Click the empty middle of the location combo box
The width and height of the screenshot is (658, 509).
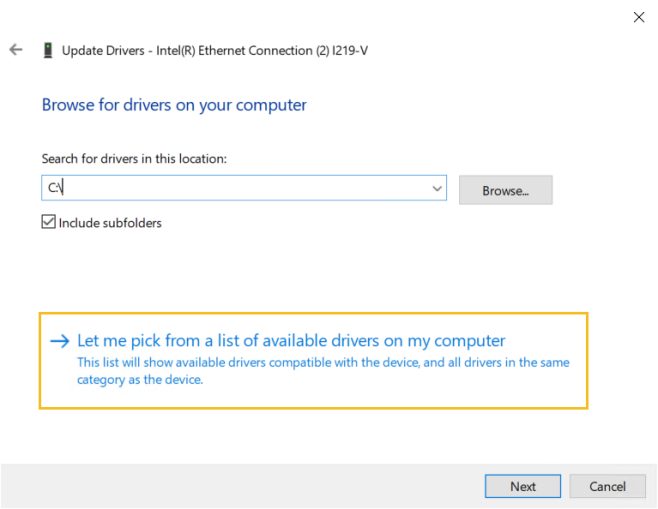pyautogui.click(x=250, y=188)
